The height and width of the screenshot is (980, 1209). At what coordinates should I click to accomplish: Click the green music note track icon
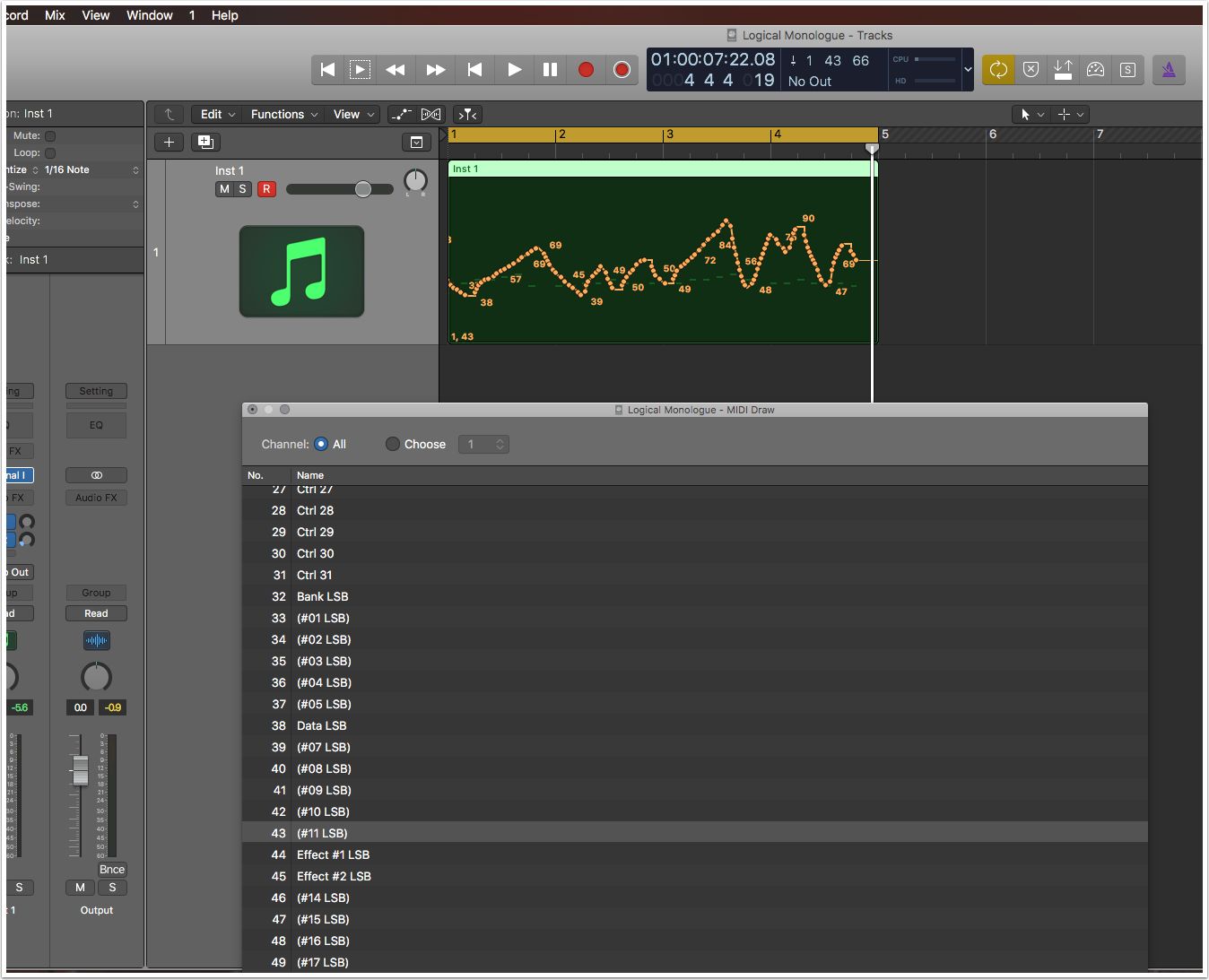(x=301, y=272)
